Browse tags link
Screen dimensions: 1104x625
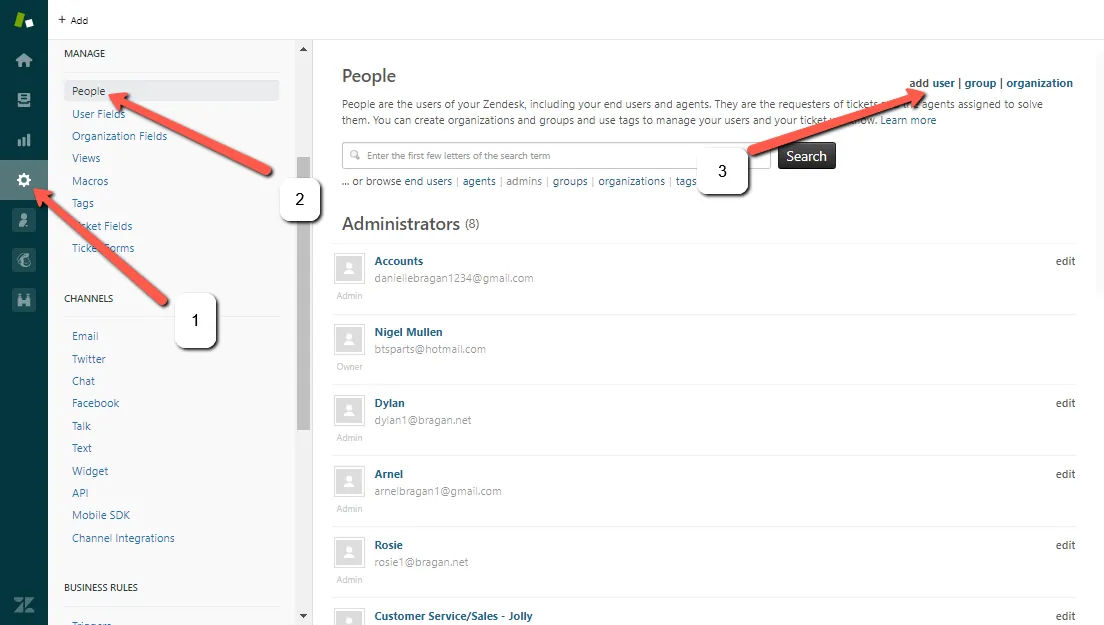pyautogui.click(x=685, y=182)
